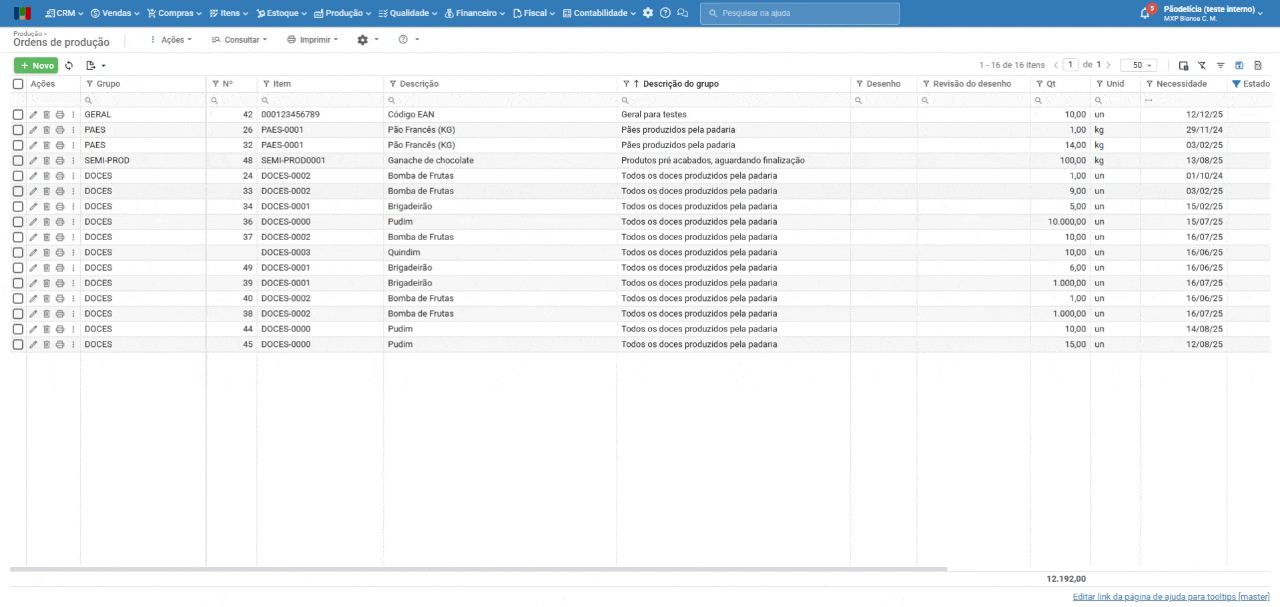This screenshot has width=1280, height=607.
Task: Open the Compras menu
Action: tap(174, 13)
